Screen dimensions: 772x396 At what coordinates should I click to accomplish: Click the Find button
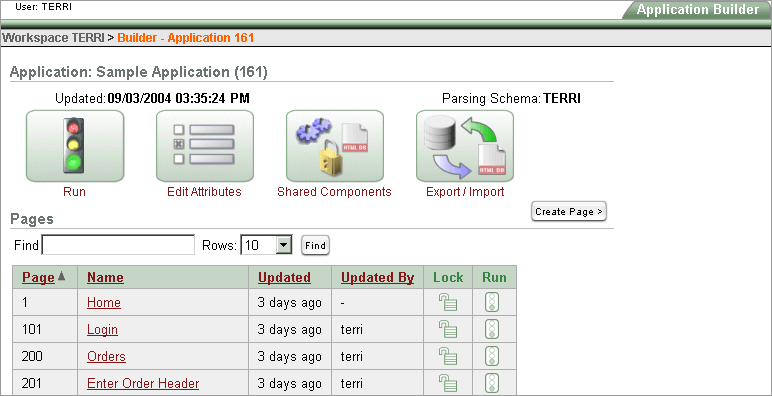click(x=315, y=245)
